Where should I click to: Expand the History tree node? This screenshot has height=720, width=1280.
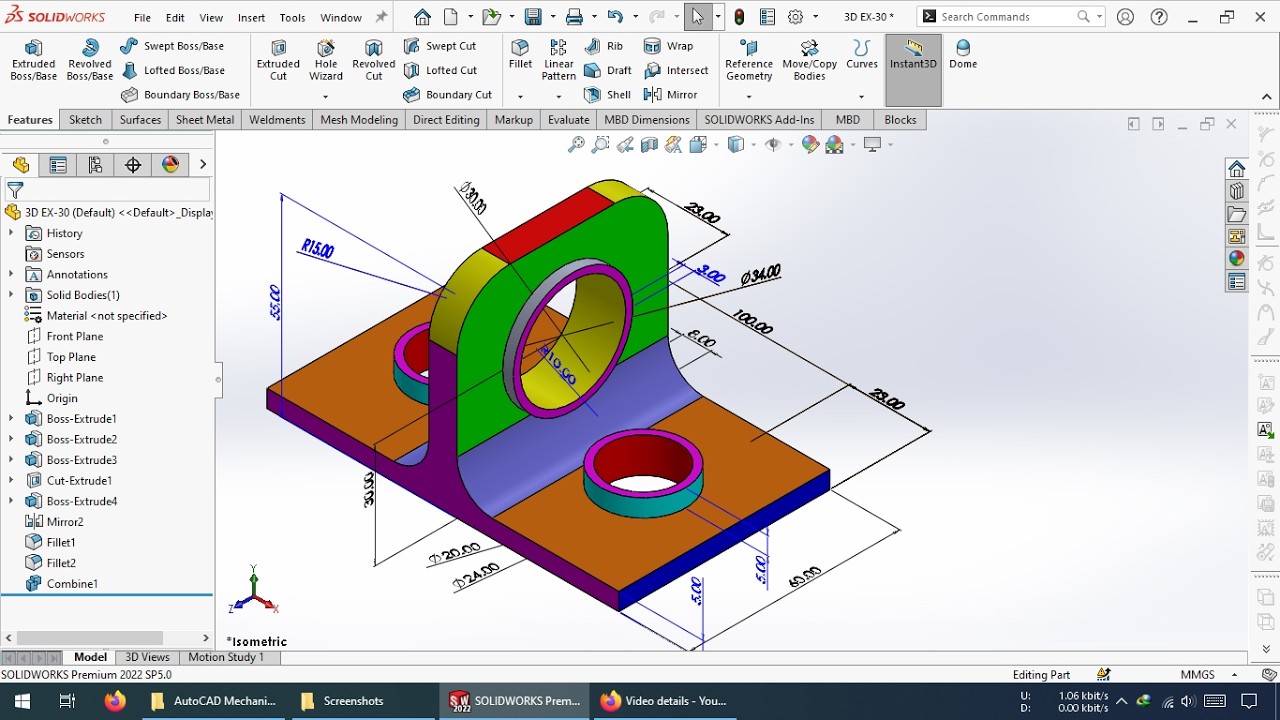pos(11,233)
